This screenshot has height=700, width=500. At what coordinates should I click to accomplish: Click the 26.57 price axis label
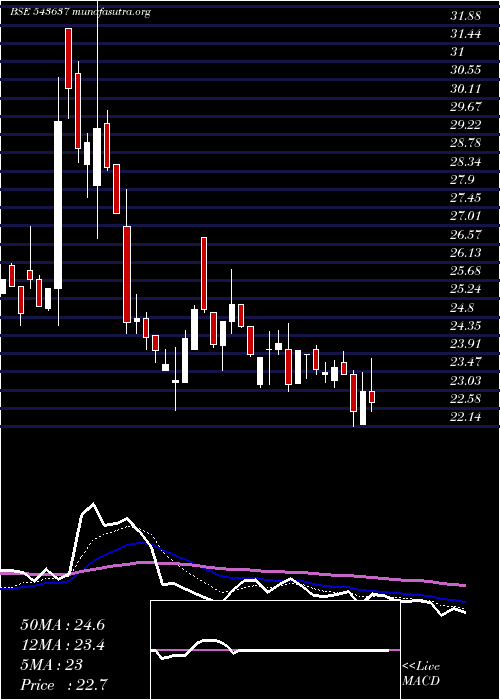[466, 234]
